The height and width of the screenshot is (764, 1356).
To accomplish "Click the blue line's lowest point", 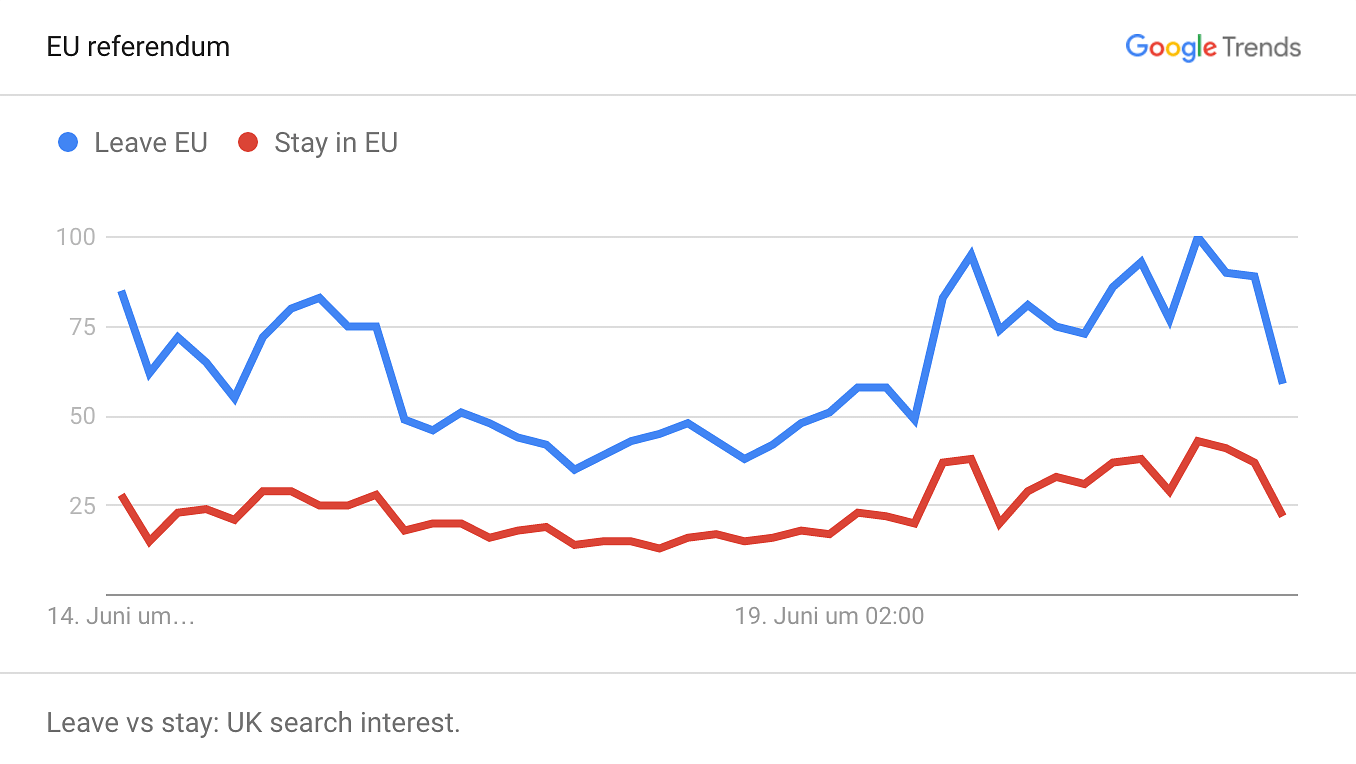I will coord(574,469).
